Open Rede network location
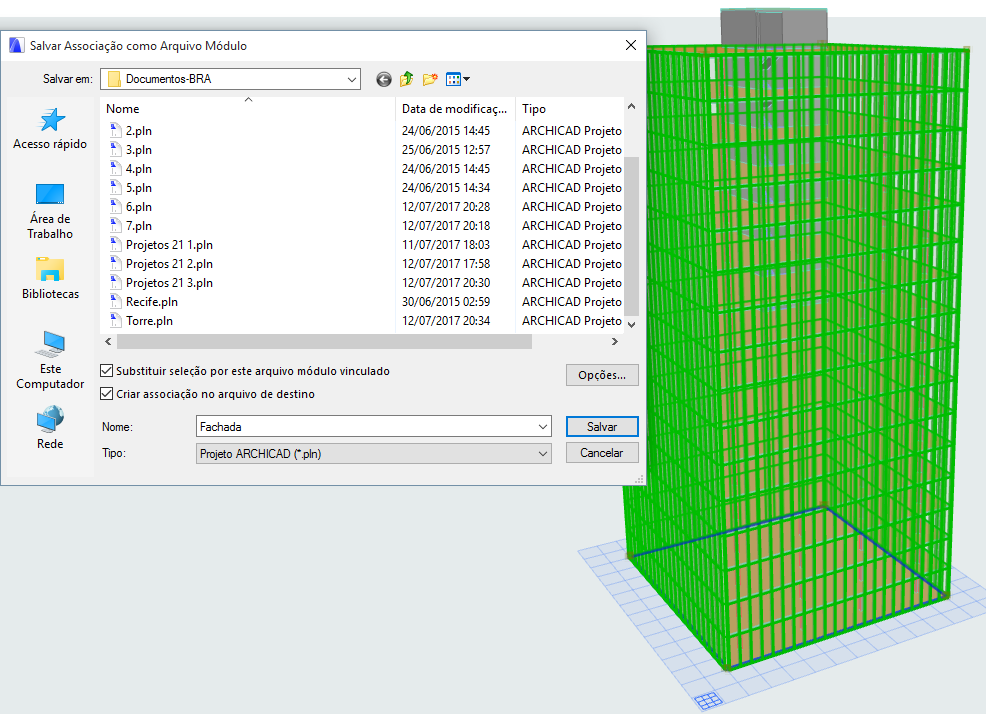This screenshot has height=714, width=986. 50,428
